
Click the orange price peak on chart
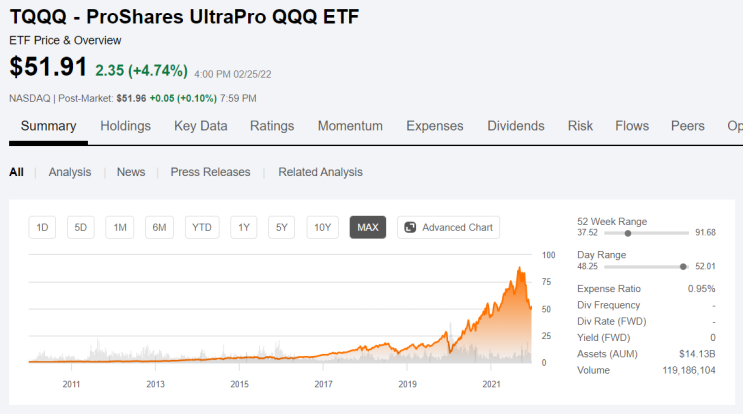coord(519,269)
